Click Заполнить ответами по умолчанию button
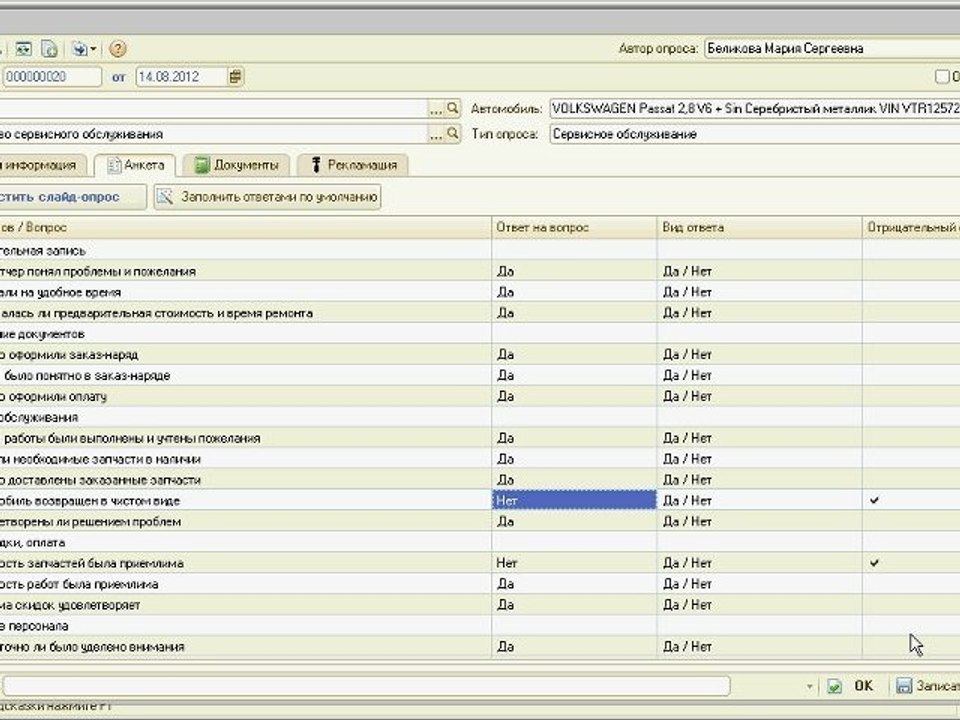 click(268, 197)
